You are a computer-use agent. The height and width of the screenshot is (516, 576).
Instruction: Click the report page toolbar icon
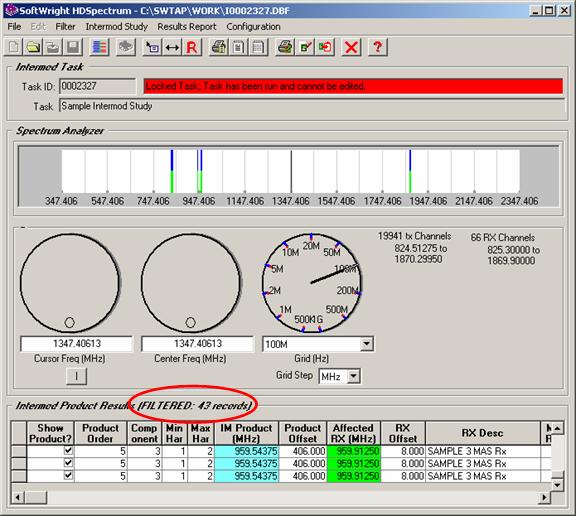tap(238, 47)
